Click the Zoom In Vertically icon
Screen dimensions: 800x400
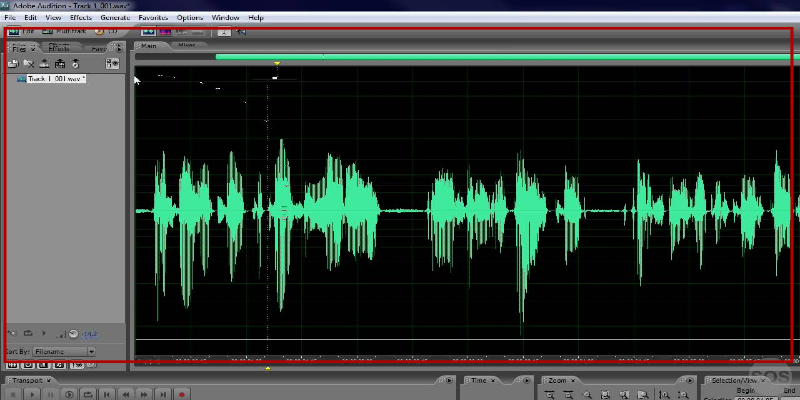pos(664,395)
